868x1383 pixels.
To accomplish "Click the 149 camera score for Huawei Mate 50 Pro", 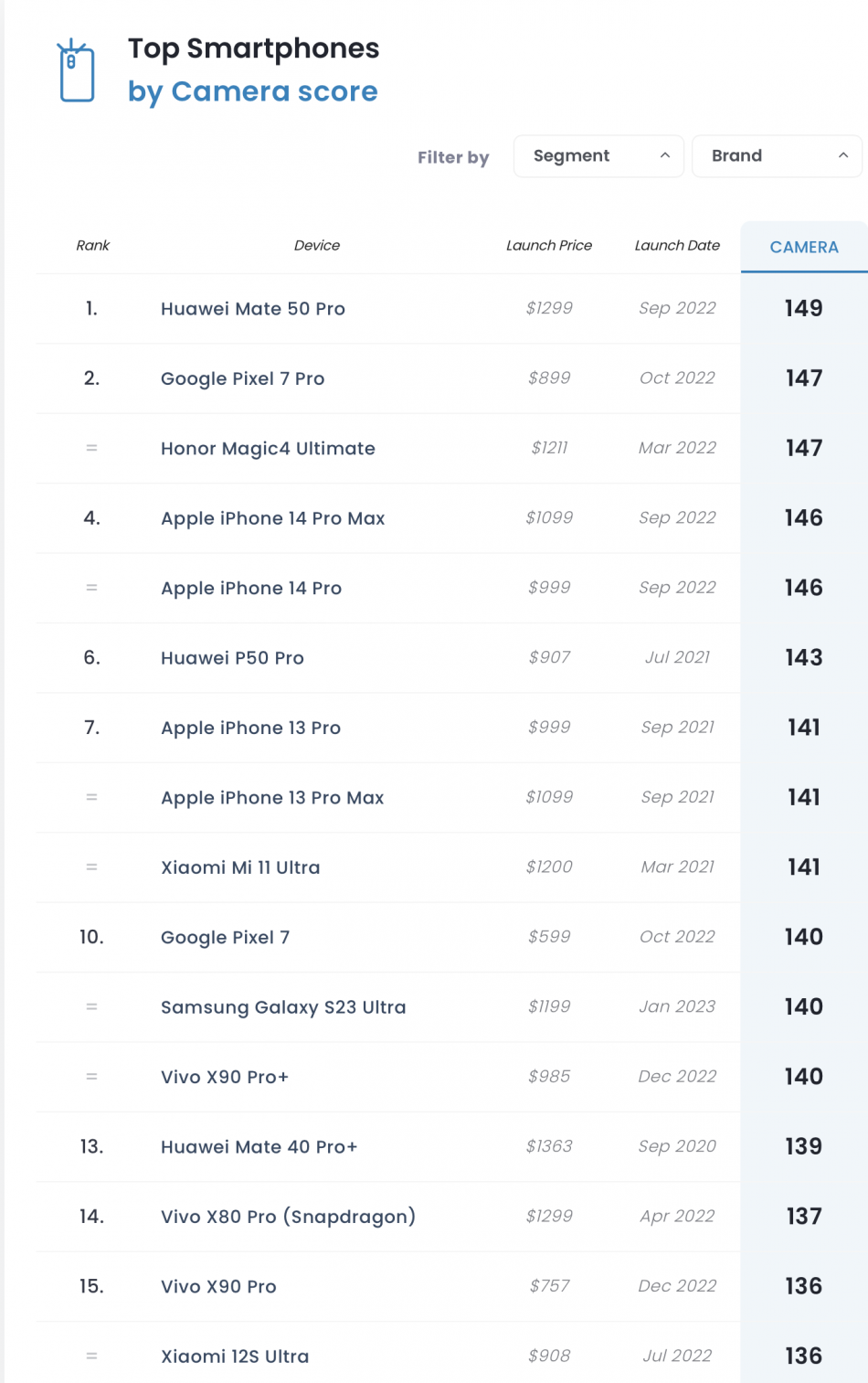I will (804, 309).
